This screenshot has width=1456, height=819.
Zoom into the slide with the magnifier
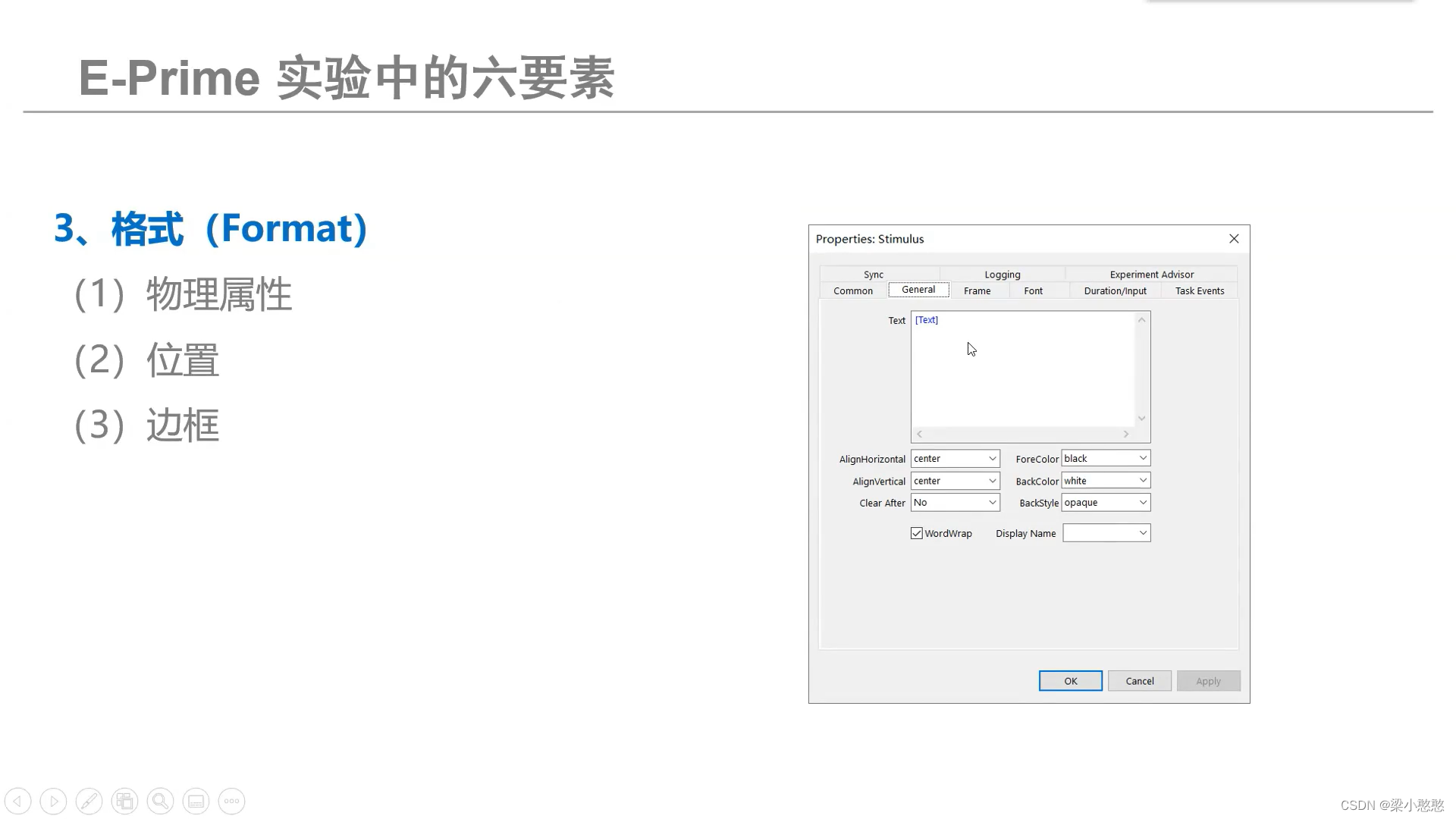pyautogui.click(x=160, y=800)
